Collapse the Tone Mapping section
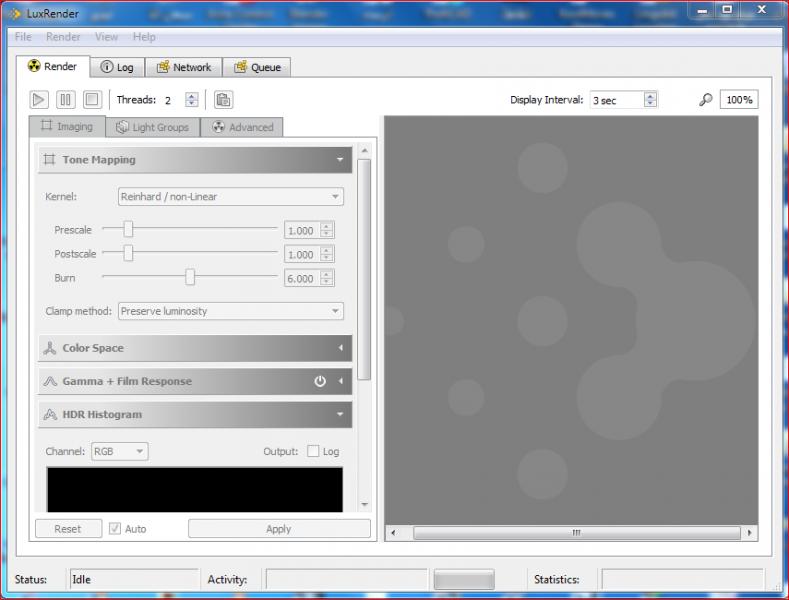789x600 pixels. (340, 160)
